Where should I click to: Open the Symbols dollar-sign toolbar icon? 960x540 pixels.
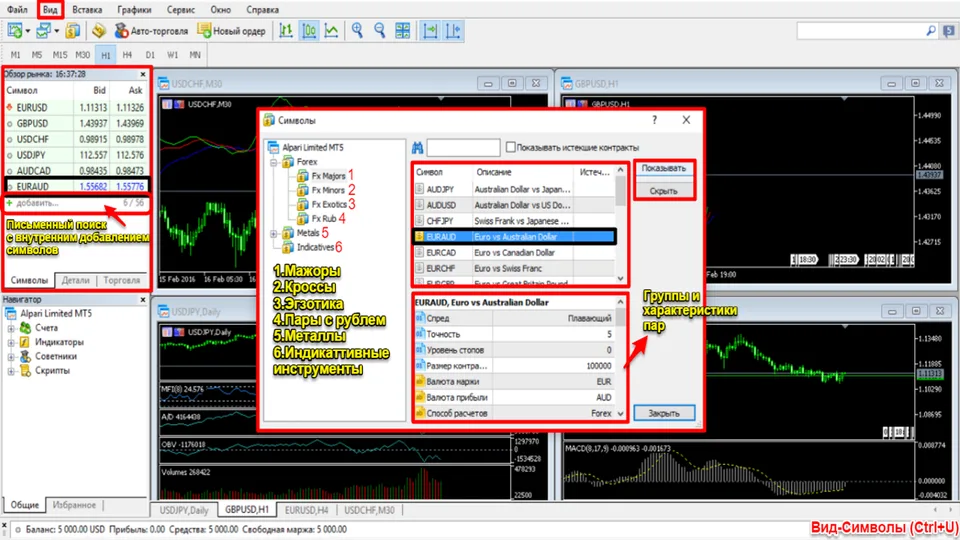[x=73, y=31]
